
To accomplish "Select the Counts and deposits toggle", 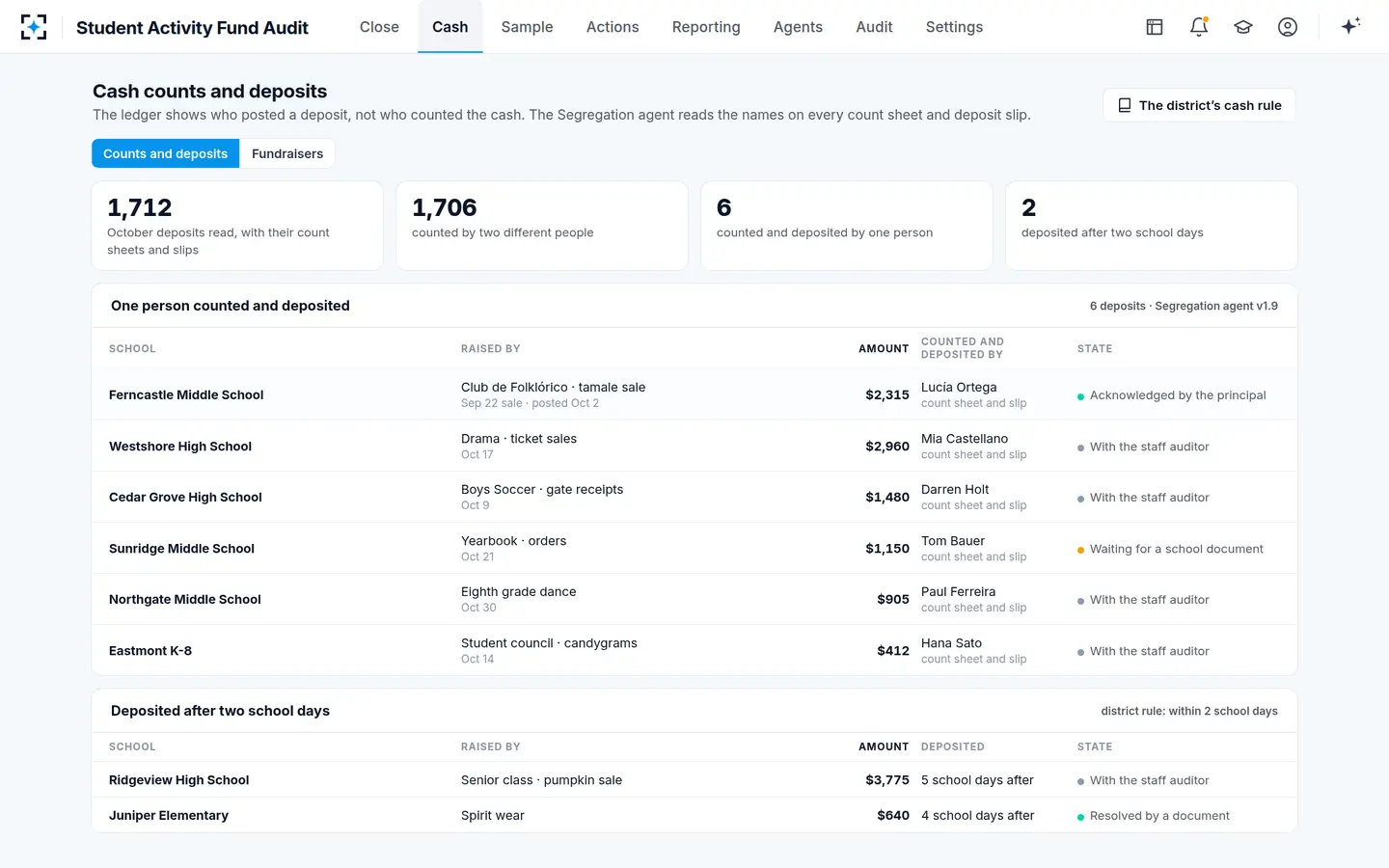I will 166,153.
